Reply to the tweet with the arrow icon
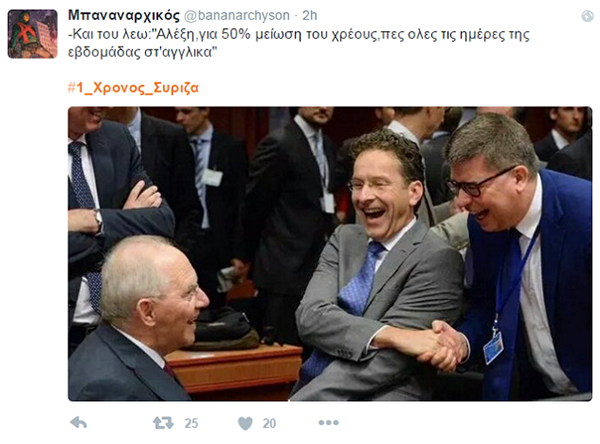600x444 pixels. 79,423
